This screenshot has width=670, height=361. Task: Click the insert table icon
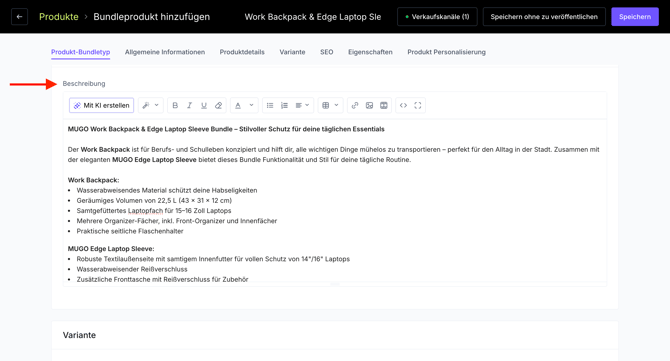pos(326,105)
